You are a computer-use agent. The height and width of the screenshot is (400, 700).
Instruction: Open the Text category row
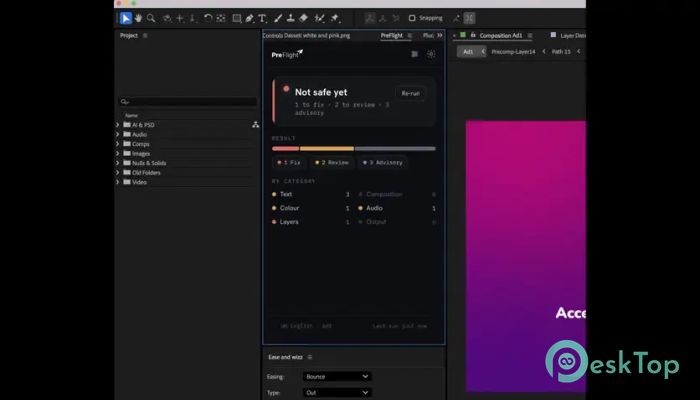click(x=311, y=194)
